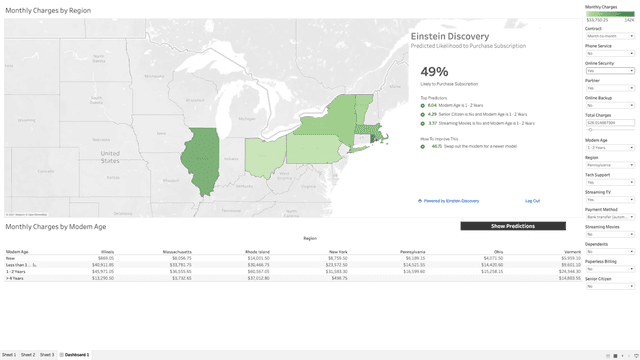Click the green icon beside 3.37 predictor
The image size is (640, 360).
(422, 123)
